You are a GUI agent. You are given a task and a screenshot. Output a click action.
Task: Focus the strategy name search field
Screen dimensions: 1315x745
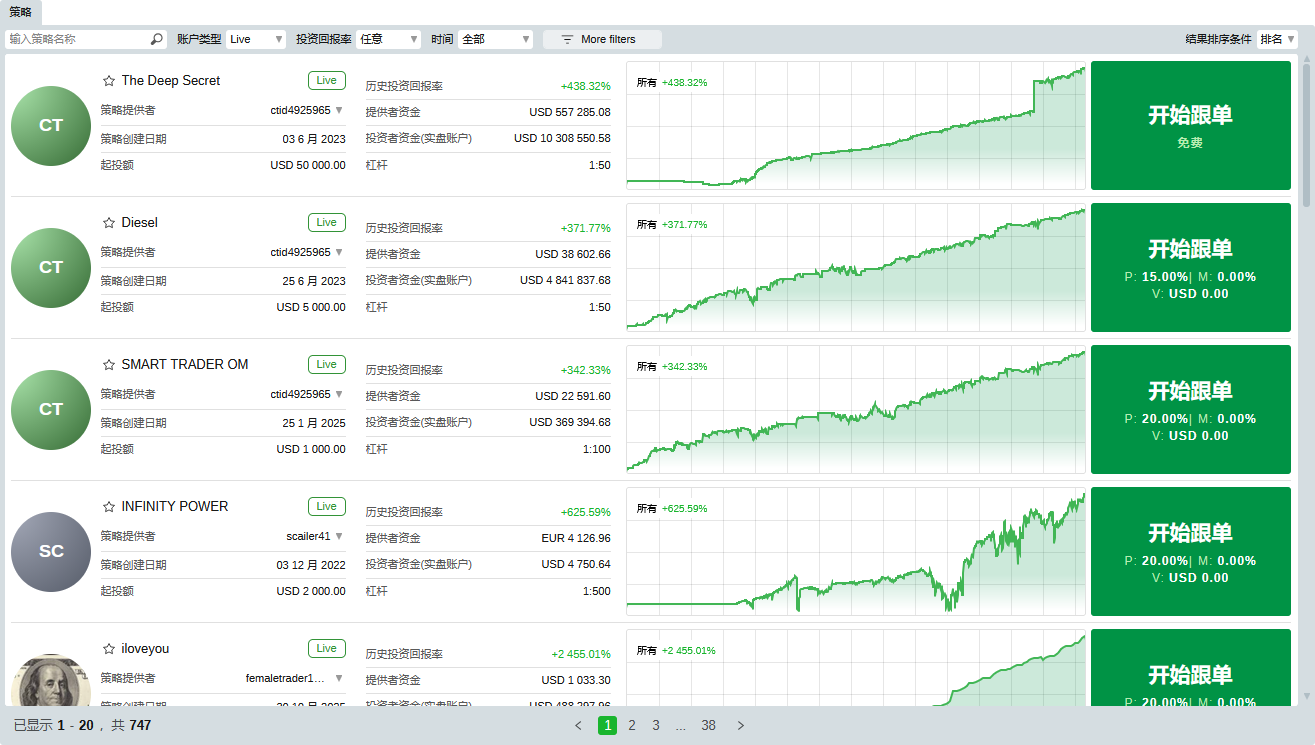tap(86, 39)
